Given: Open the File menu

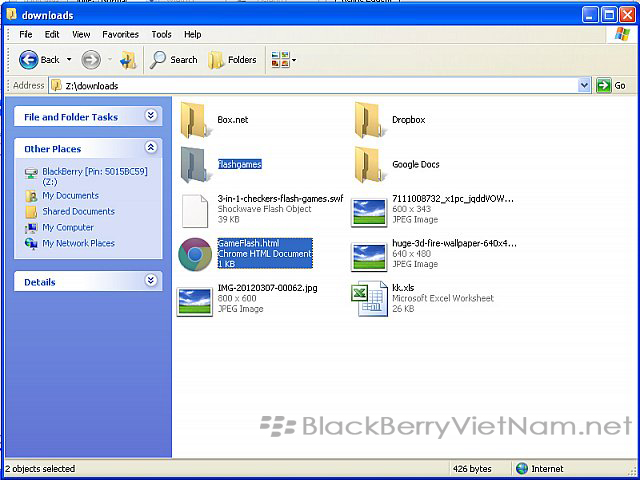Looking at the screenshot, I should coord(26,34).
